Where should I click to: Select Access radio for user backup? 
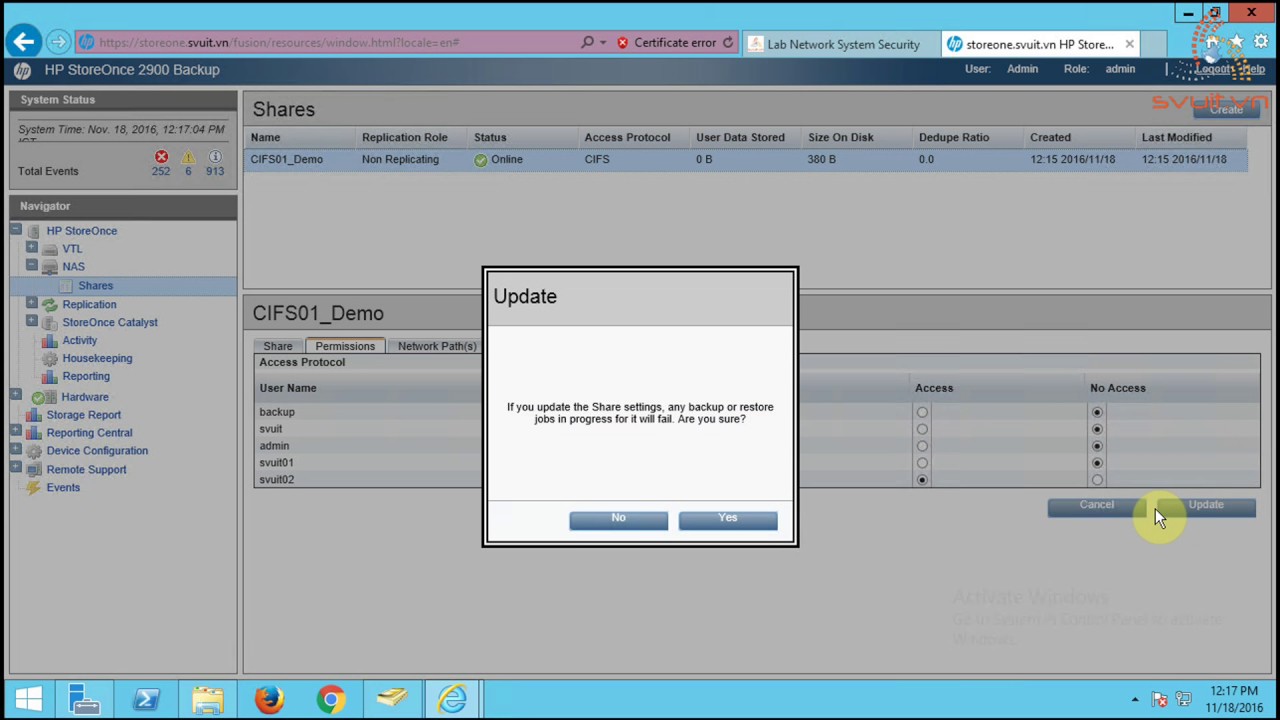click(x=922, y=412)
